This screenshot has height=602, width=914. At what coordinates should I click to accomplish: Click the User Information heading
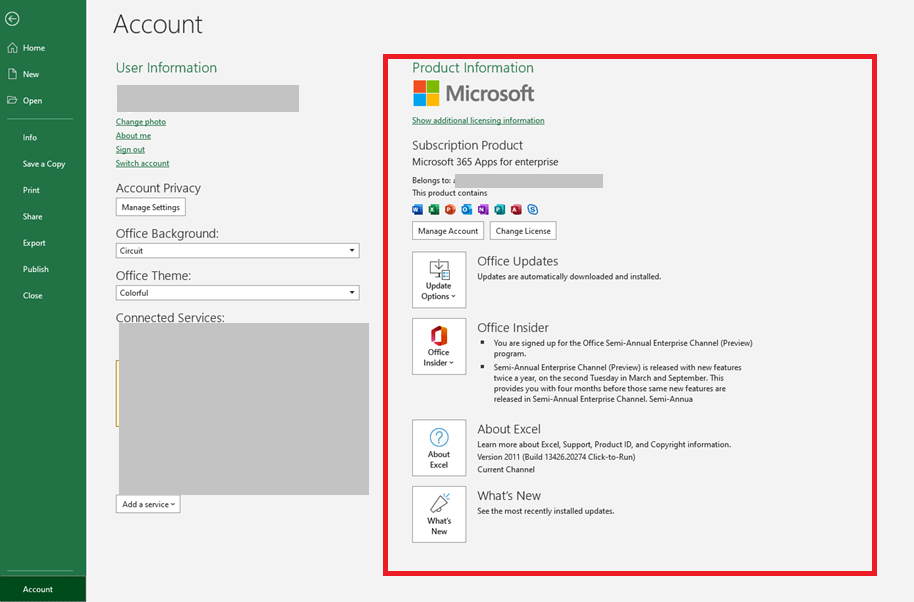click(166, 68)
